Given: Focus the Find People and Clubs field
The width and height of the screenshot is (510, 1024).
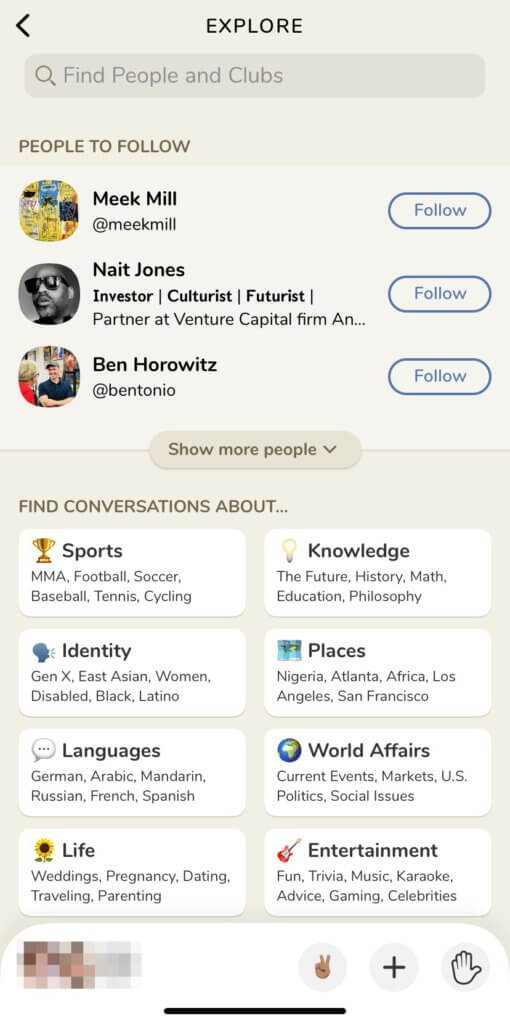Looking at the screenshot, I should pos(255,76).
